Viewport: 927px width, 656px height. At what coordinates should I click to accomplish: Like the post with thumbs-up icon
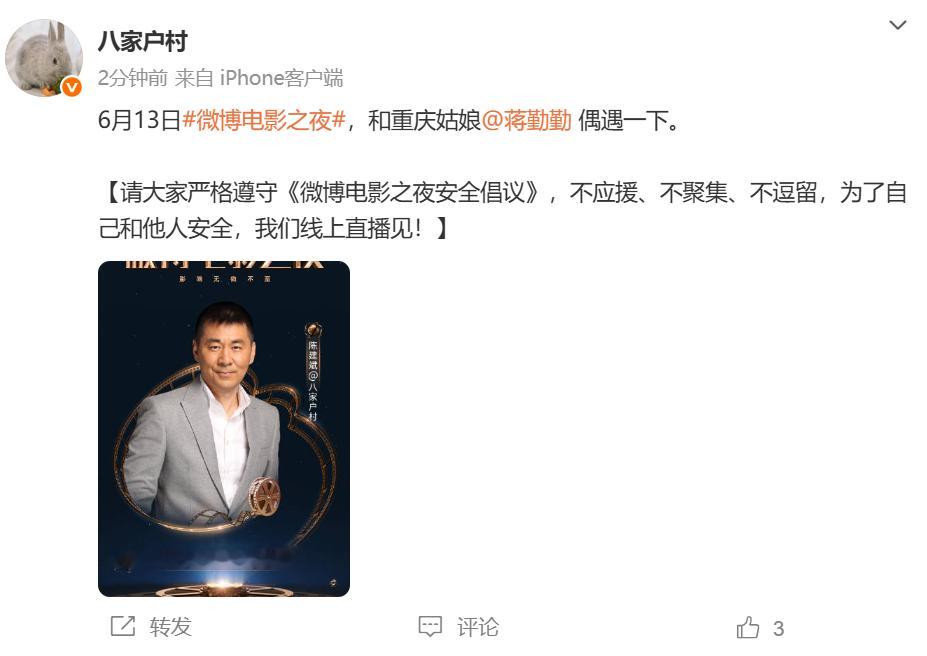[748, 627]
